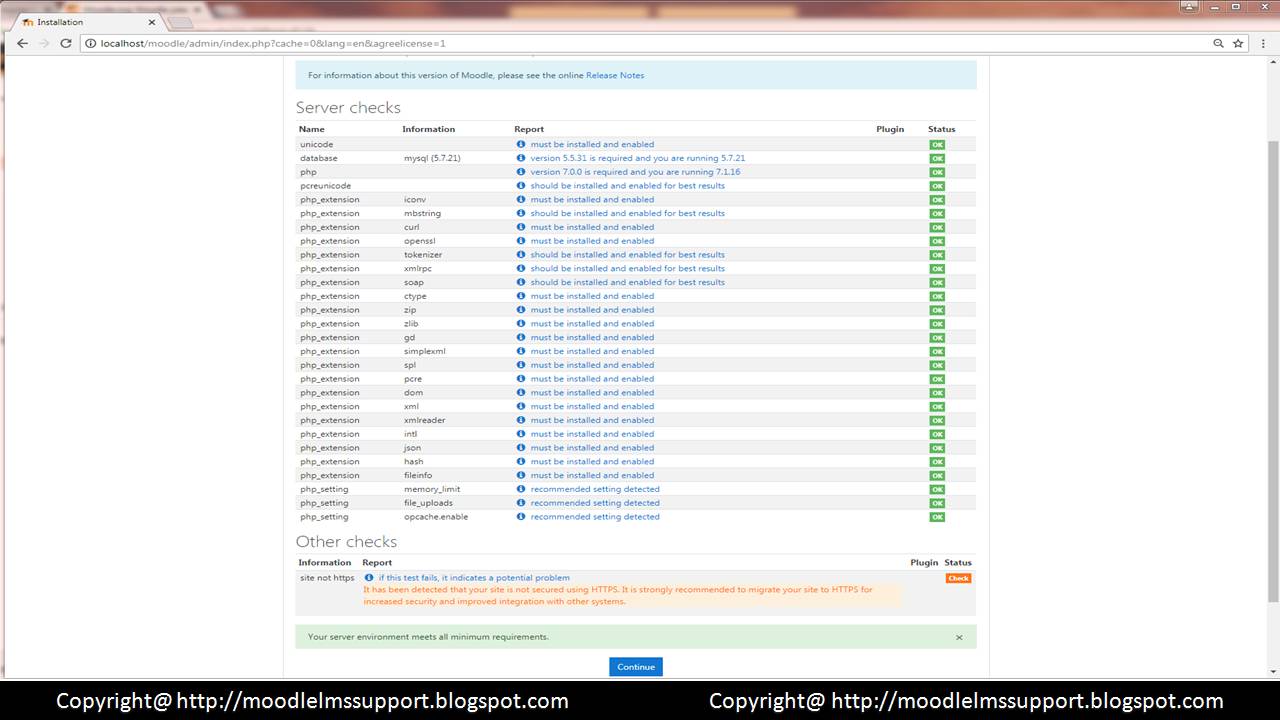
Task: Bookmark the page using the star icon
Action: pos(1238,43)
